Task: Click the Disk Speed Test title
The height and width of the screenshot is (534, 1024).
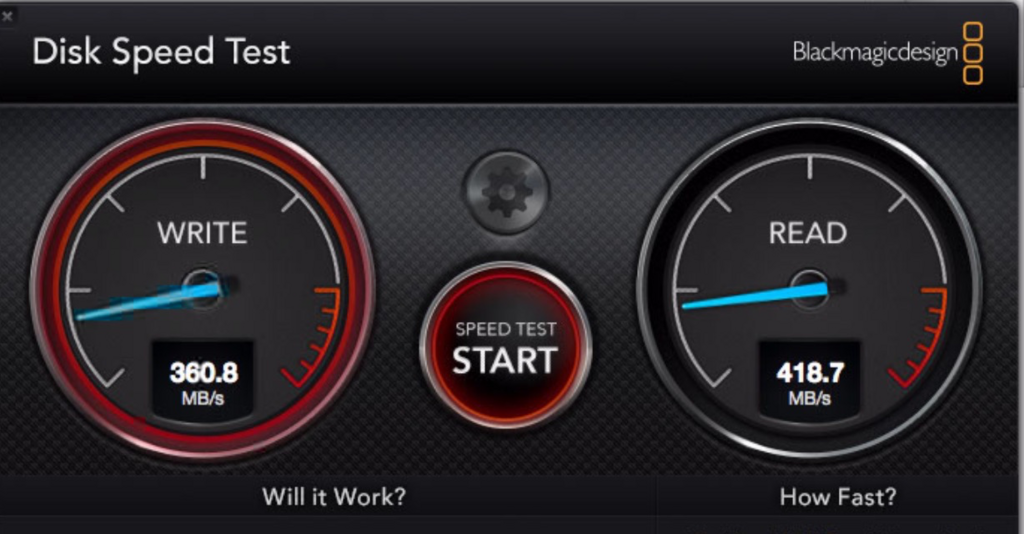Action: click(161, 52)
